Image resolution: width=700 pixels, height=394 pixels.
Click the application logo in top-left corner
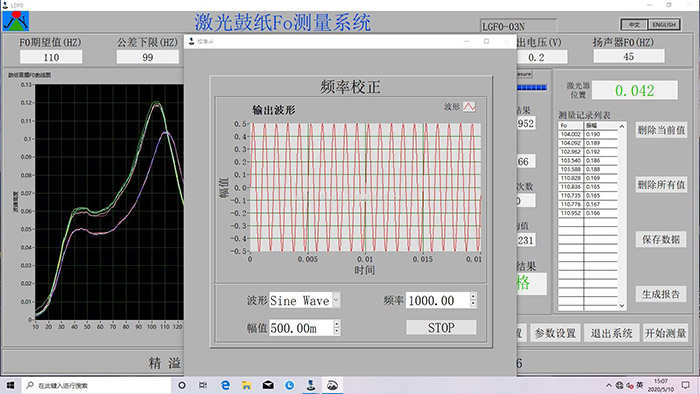coord(16,21)
